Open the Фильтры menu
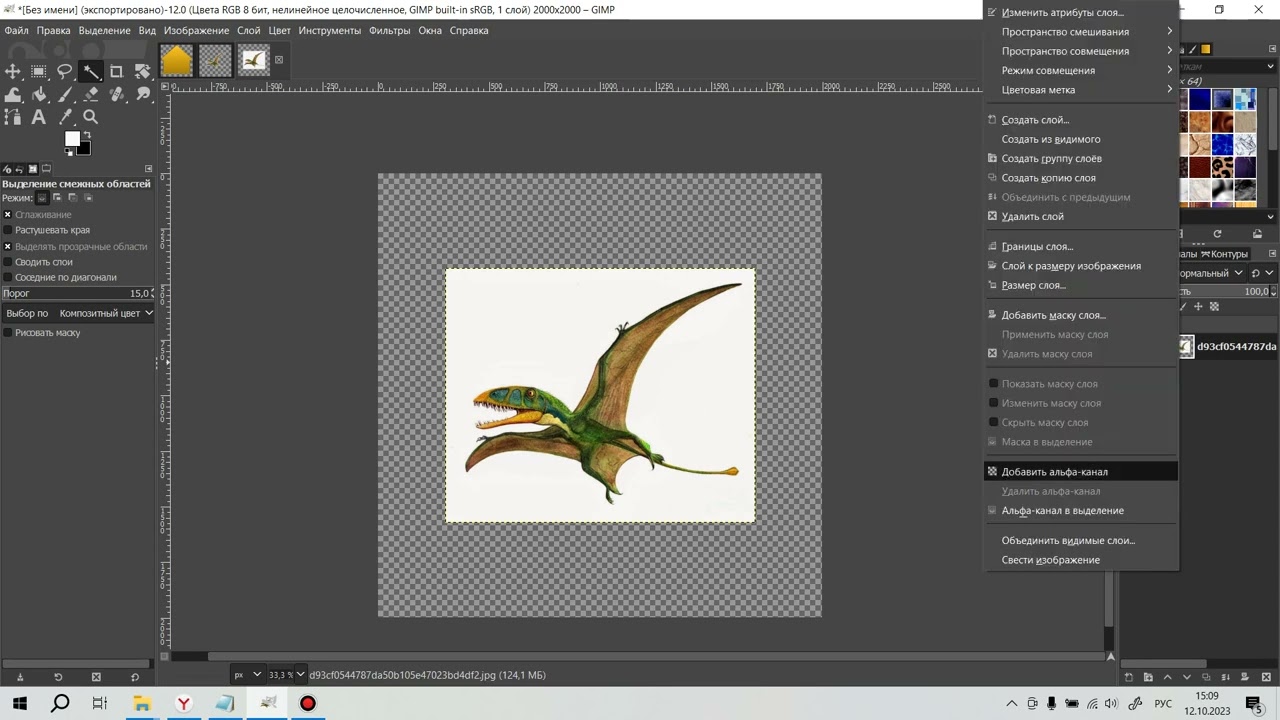 (389, 31)
